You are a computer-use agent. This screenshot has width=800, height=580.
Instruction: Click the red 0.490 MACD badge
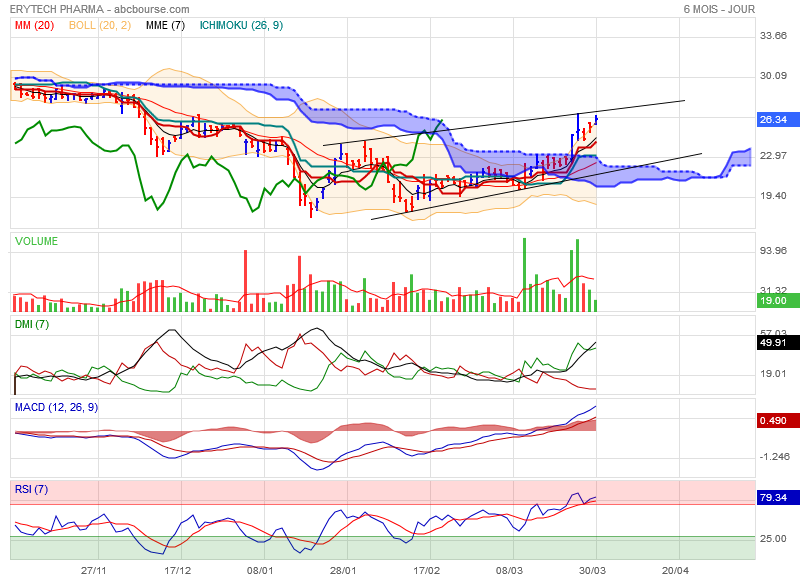778,421
